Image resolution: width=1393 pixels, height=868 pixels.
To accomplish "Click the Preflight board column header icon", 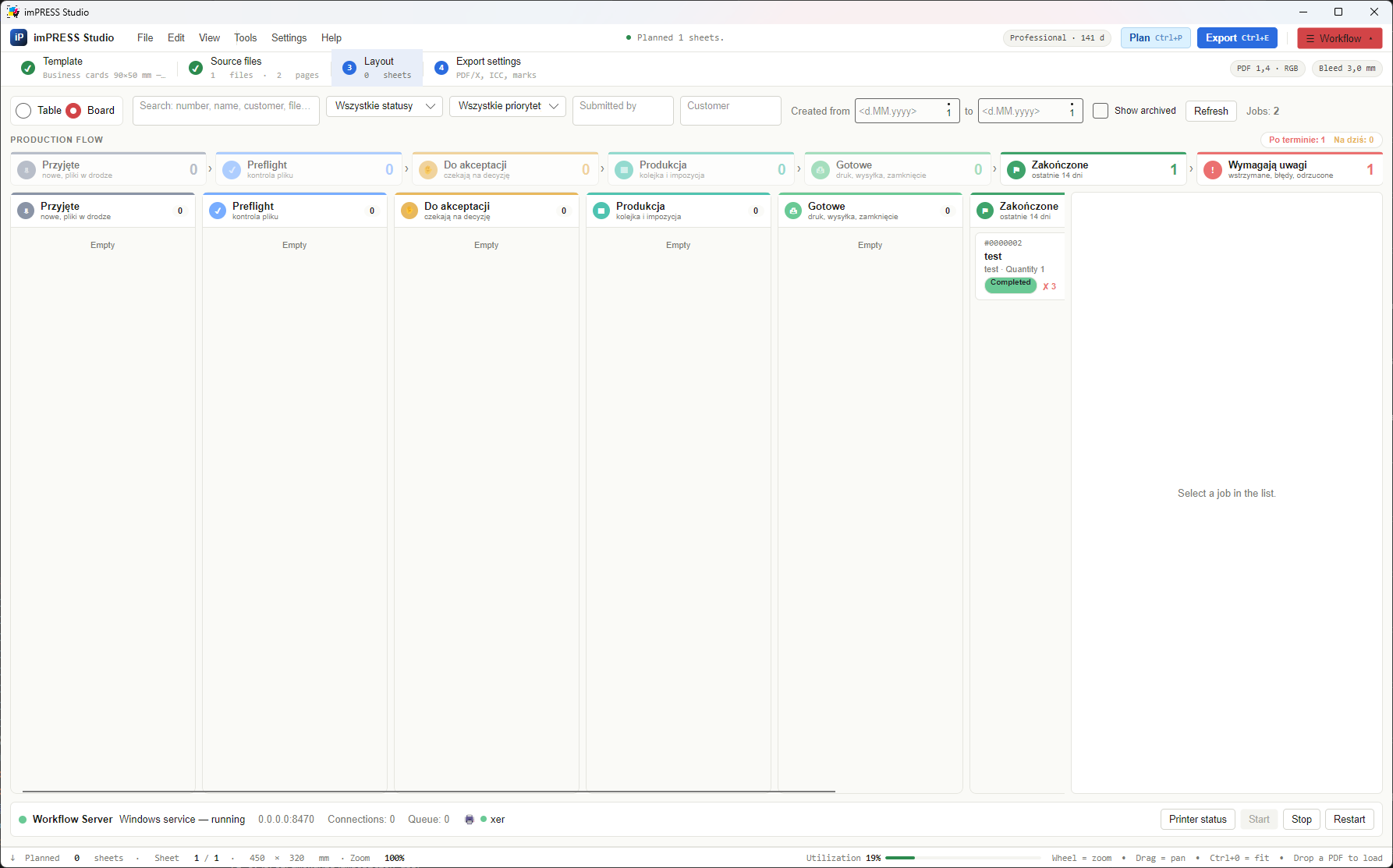I will (218, 211).
